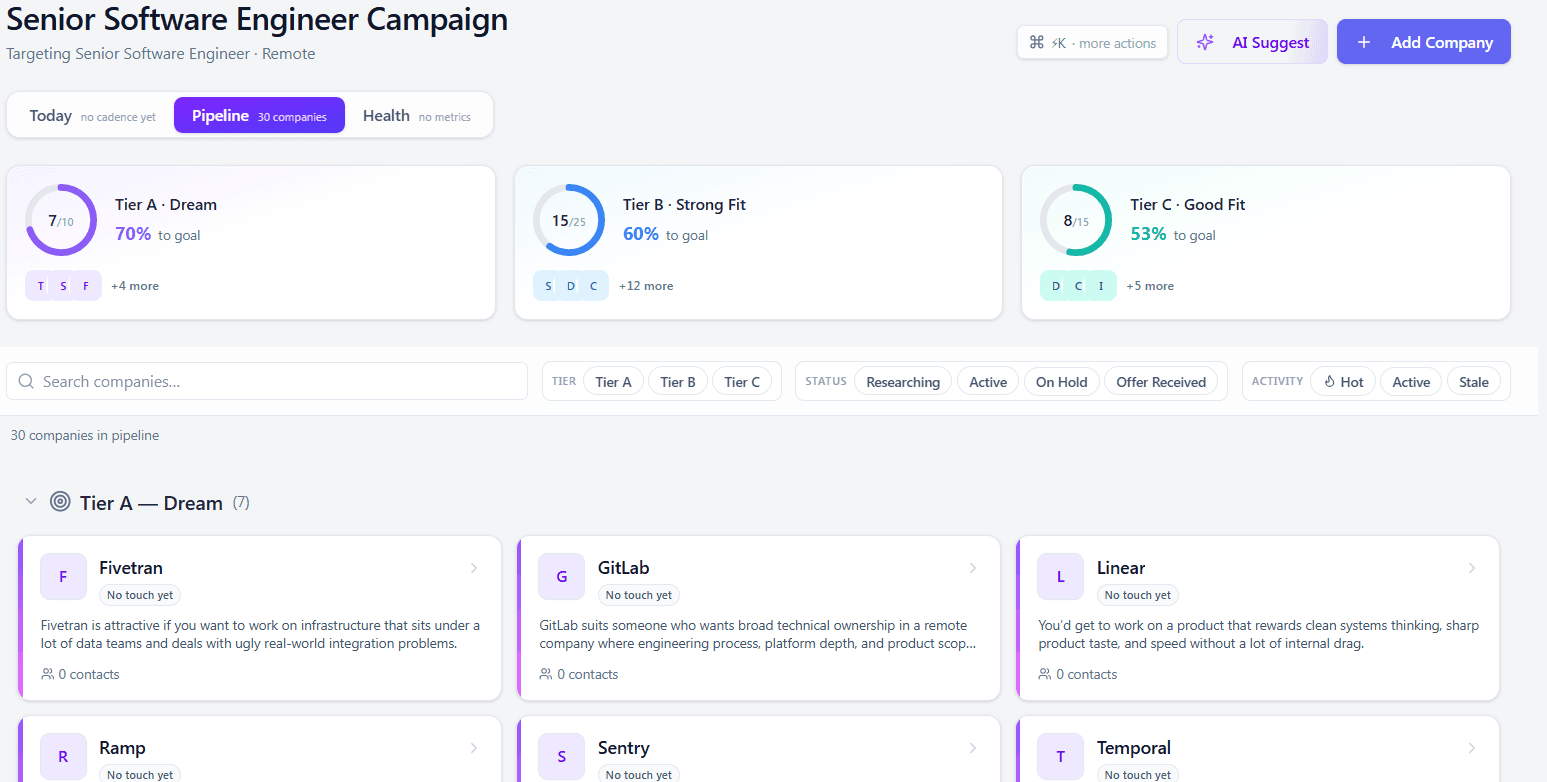This screenshot has height=782, width=1547.
Task: Toggle the Active status filter
Action: [x=988, y=381]
